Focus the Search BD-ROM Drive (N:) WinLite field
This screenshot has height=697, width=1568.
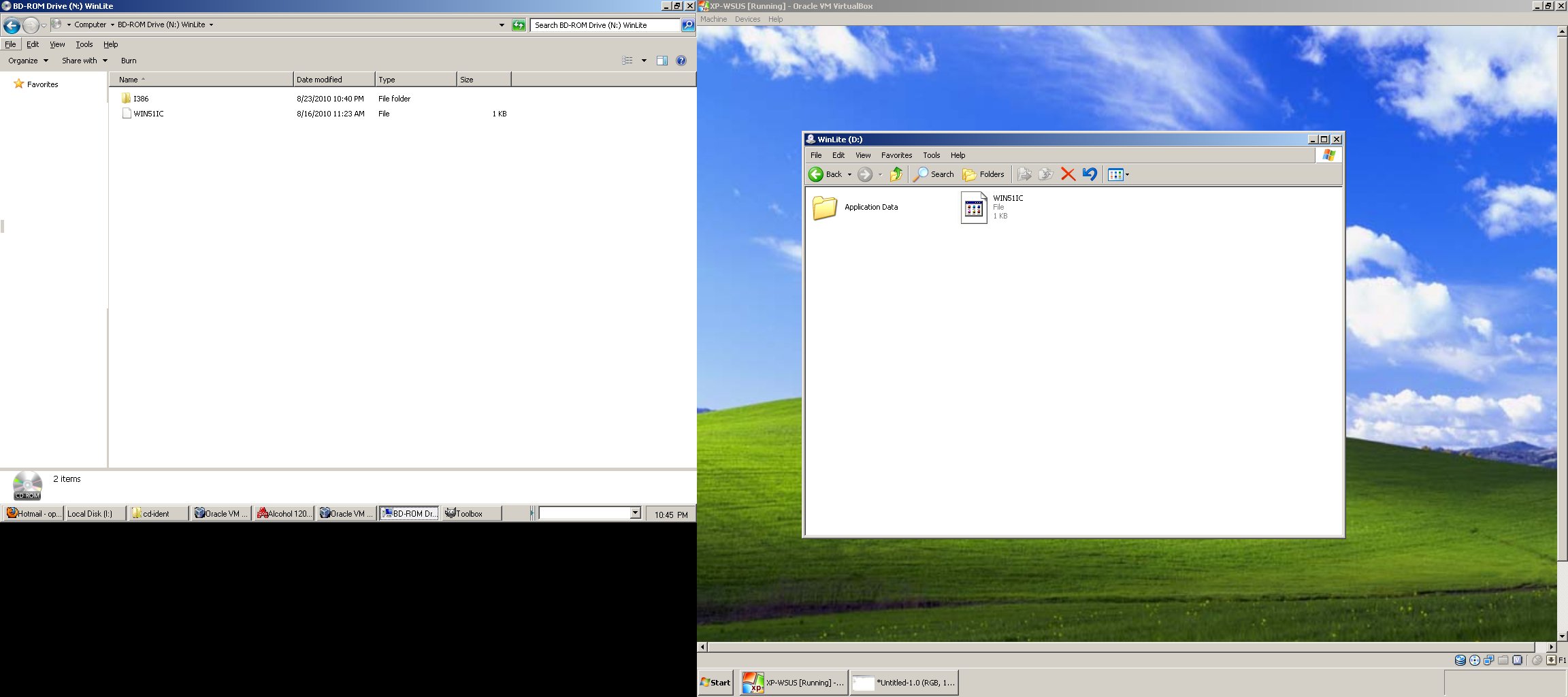(605, 25)
